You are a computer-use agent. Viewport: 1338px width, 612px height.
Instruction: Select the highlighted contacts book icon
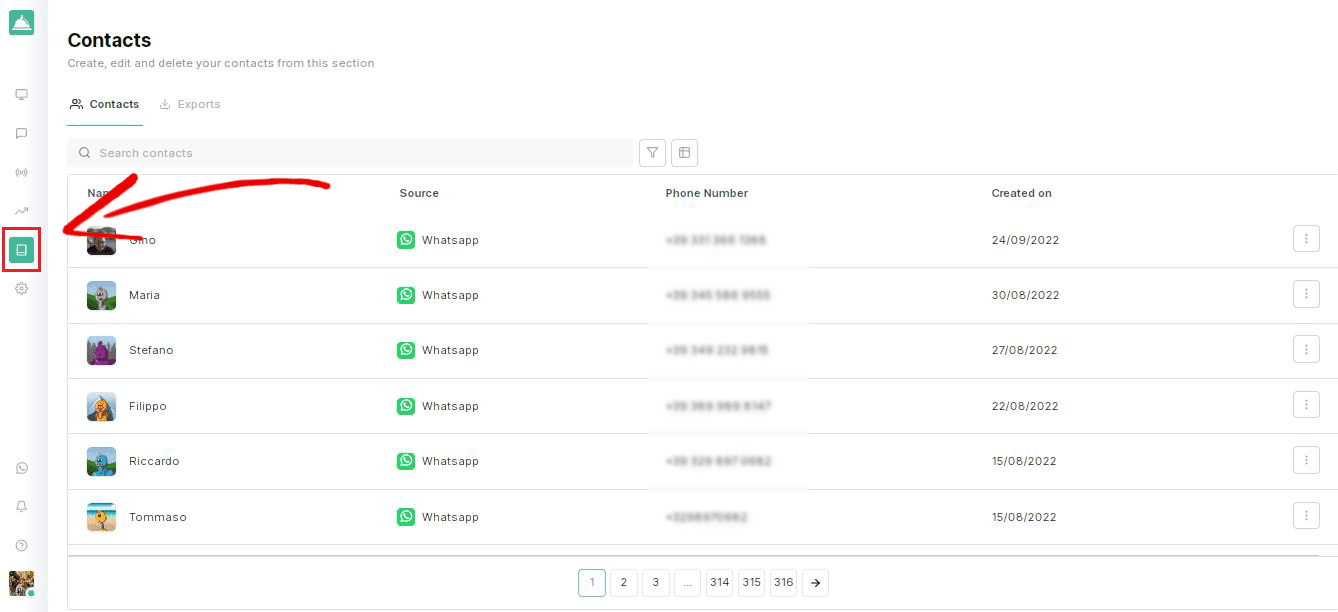point(22,250)
